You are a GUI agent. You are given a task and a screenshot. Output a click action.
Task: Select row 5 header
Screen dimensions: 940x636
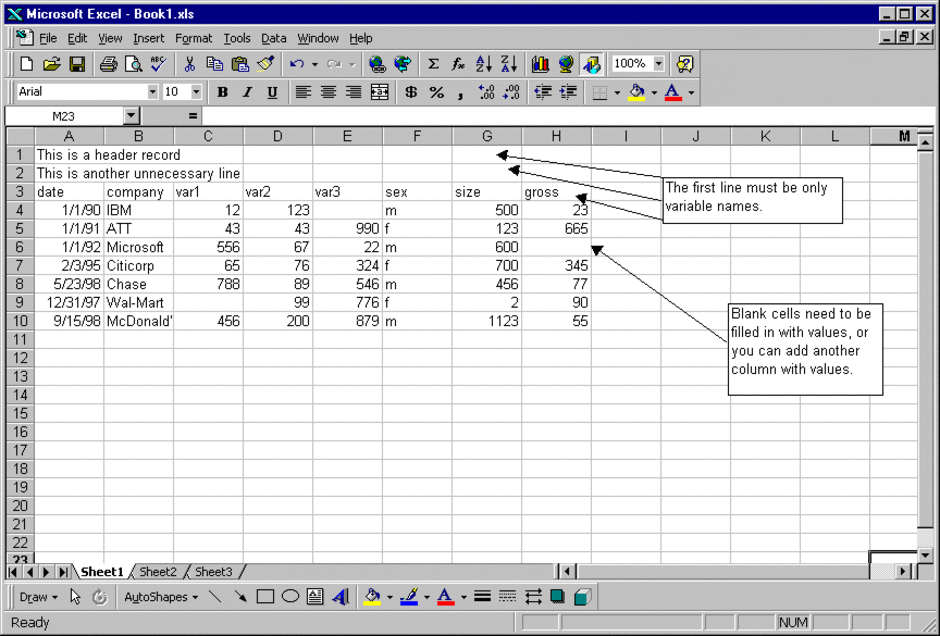click(x=20, y=229)
